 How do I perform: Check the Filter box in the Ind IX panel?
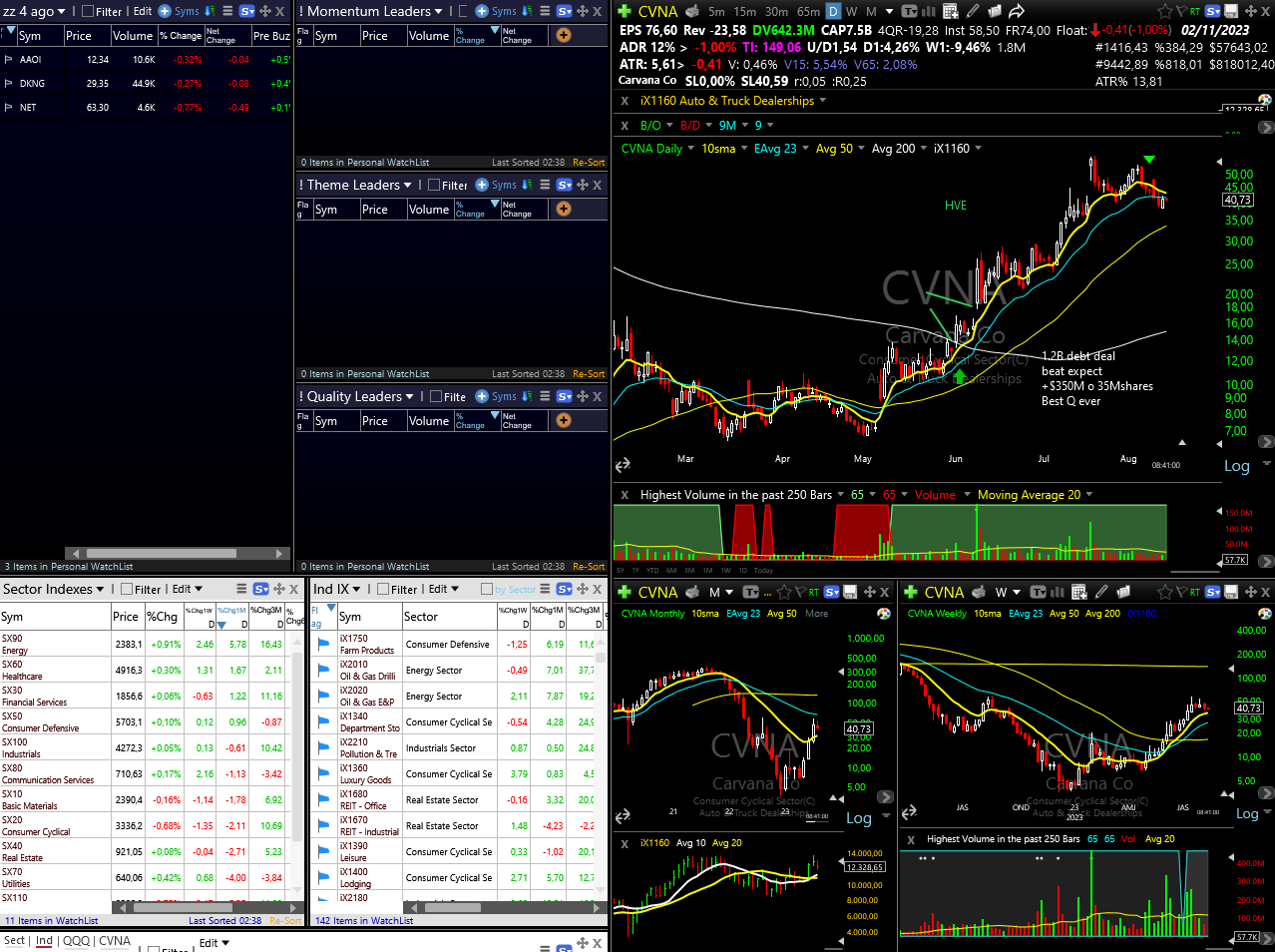point(383,589)
